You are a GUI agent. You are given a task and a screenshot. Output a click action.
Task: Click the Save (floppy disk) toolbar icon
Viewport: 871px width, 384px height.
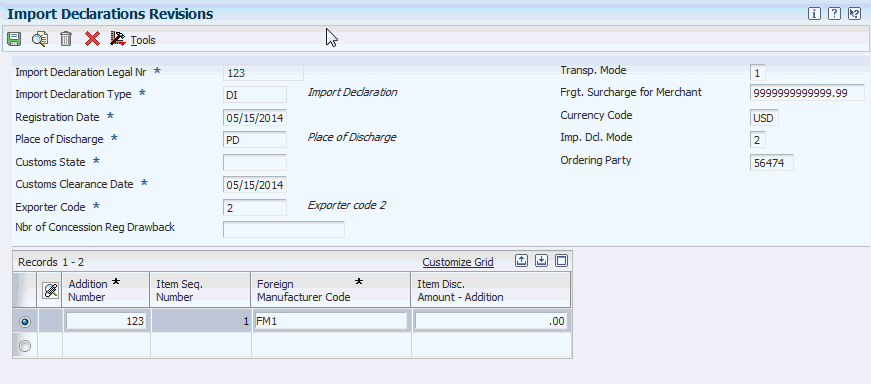point(14,39)
